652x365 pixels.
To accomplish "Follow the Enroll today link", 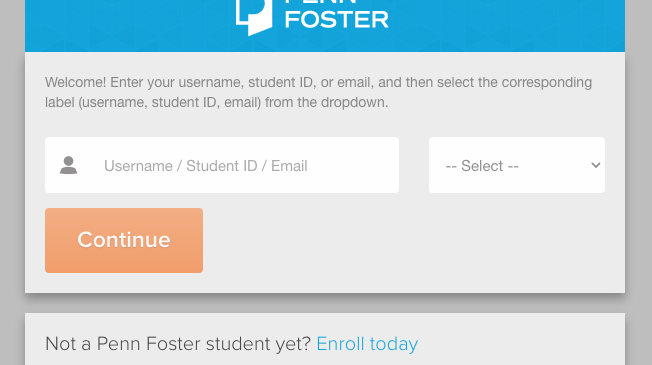I will coord(367,344).
